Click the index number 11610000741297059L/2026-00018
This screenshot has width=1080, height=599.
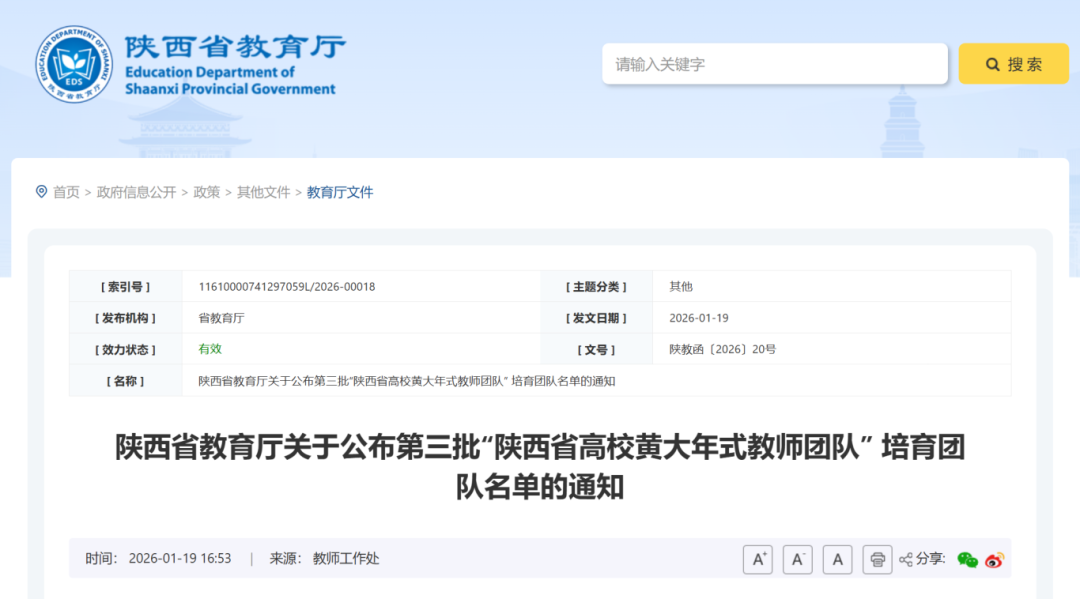(286, 287)
